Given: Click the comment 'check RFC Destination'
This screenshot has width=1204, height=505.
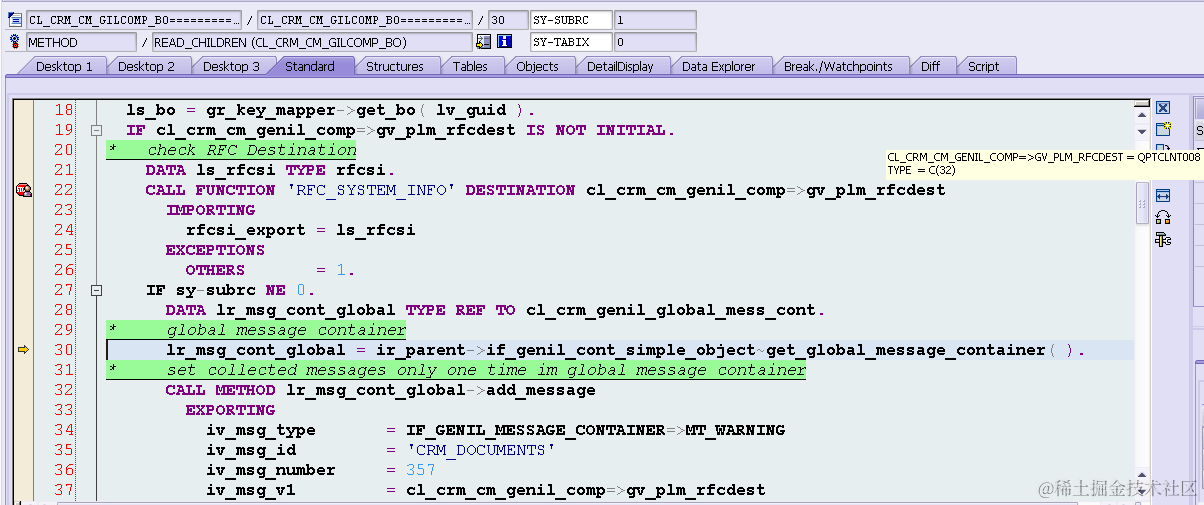Looking at the screenshot, I should coord(251,150).
